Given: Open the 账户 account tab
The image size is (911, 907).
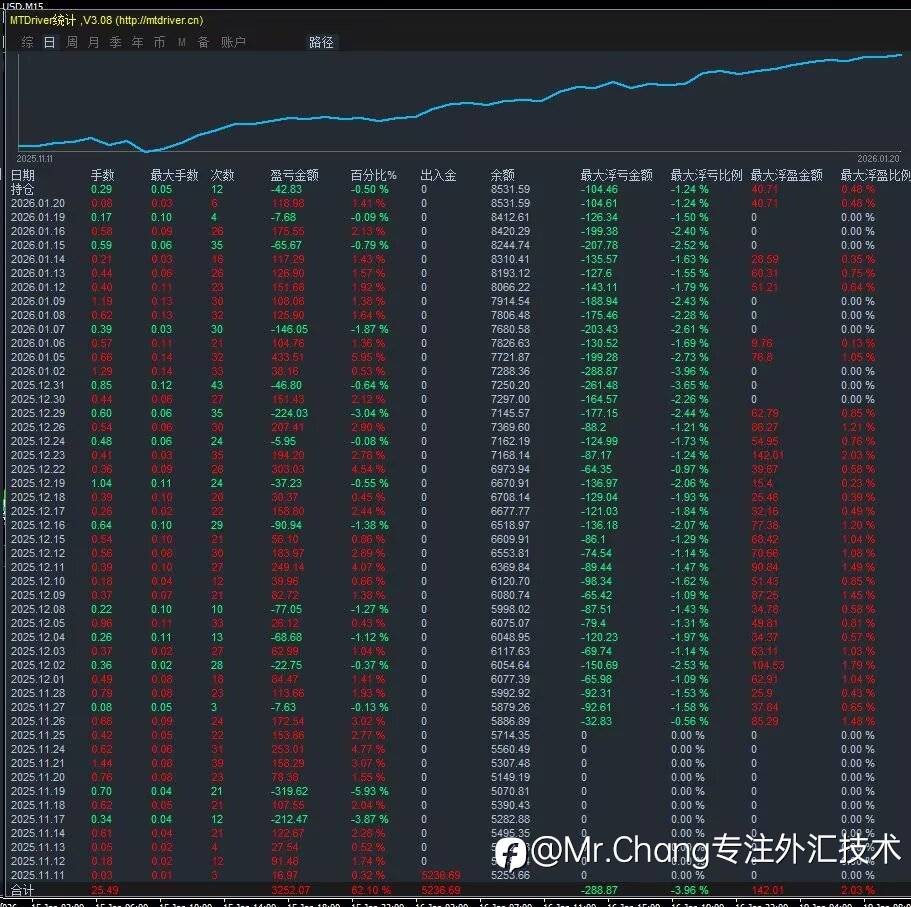Looking at the screenshot, I should coord(233,42).
